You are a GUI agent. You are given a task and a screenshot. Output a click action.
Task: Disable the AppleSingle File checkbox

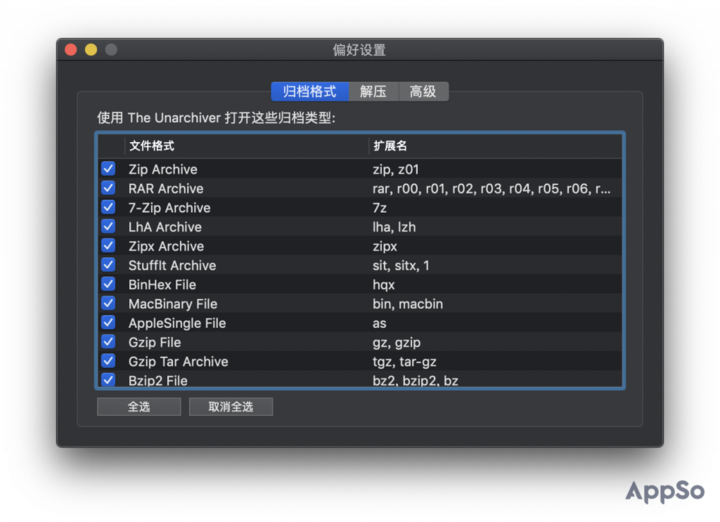coord(108,323)
